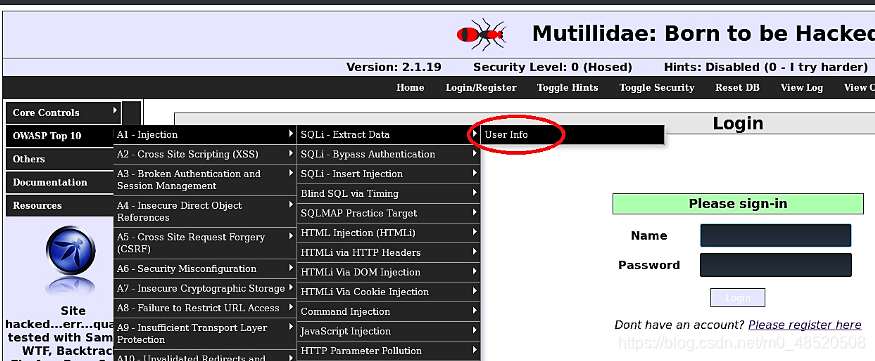Click the User Info submenu entry
The width and height of the screenshot is (875, 361).
(573, 134)
